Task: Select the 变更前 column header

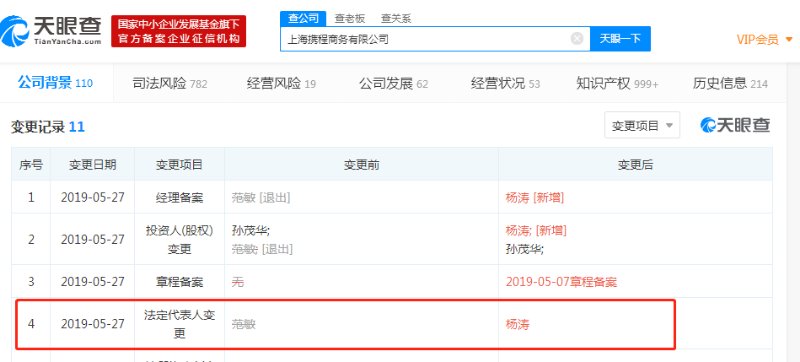Action: [361, 165]
